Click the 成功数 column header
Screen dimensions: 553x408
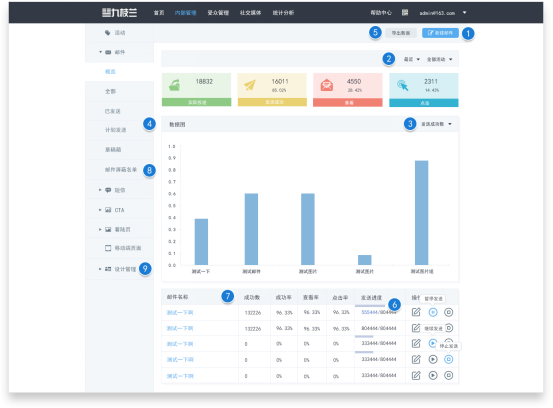point(252,297)
